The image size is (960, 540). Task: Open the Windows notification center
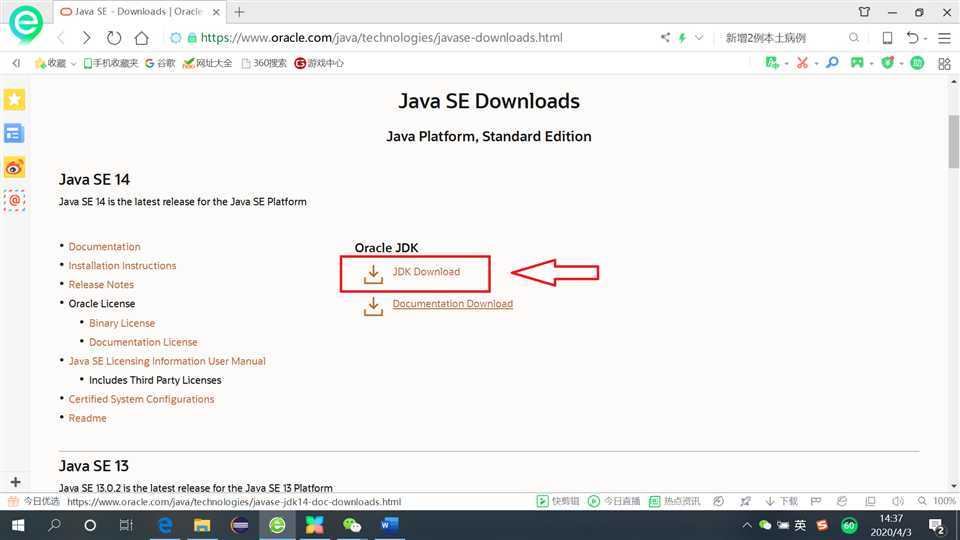pyautogui.click(x=937, y=525)
